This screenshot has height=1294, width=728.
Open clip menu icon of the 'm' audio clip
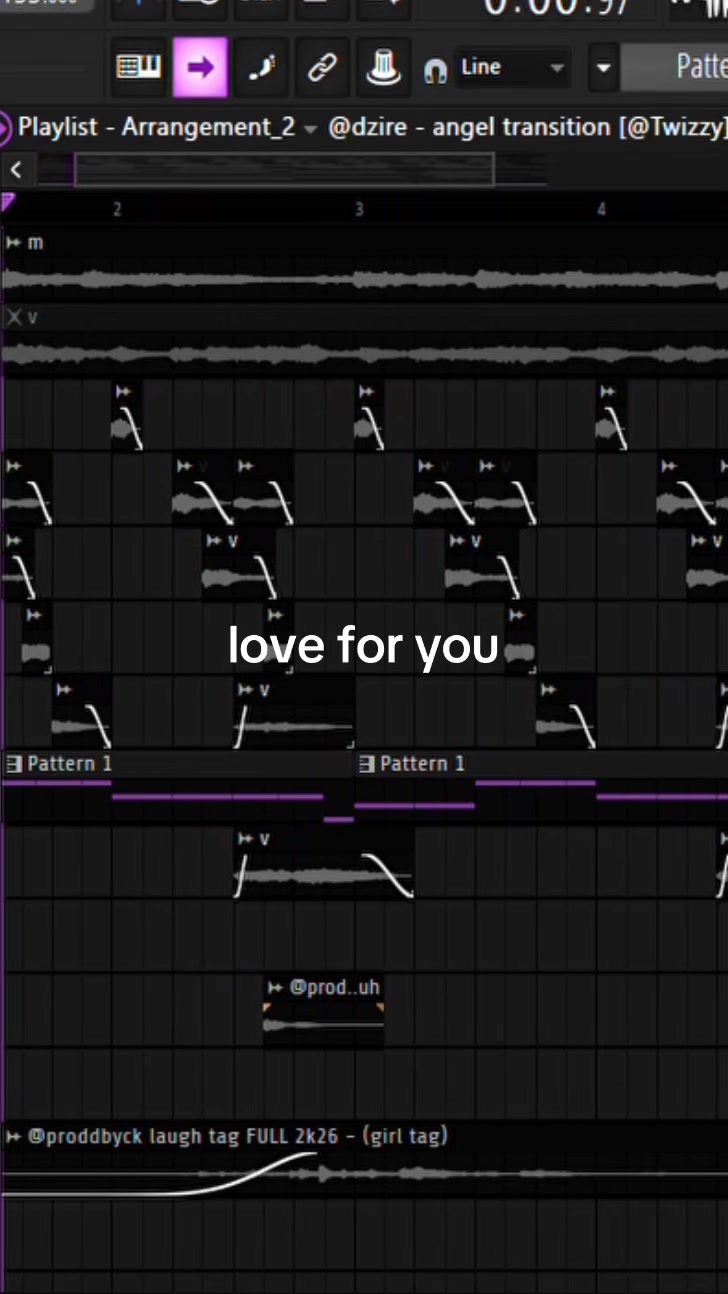[13, 243]
